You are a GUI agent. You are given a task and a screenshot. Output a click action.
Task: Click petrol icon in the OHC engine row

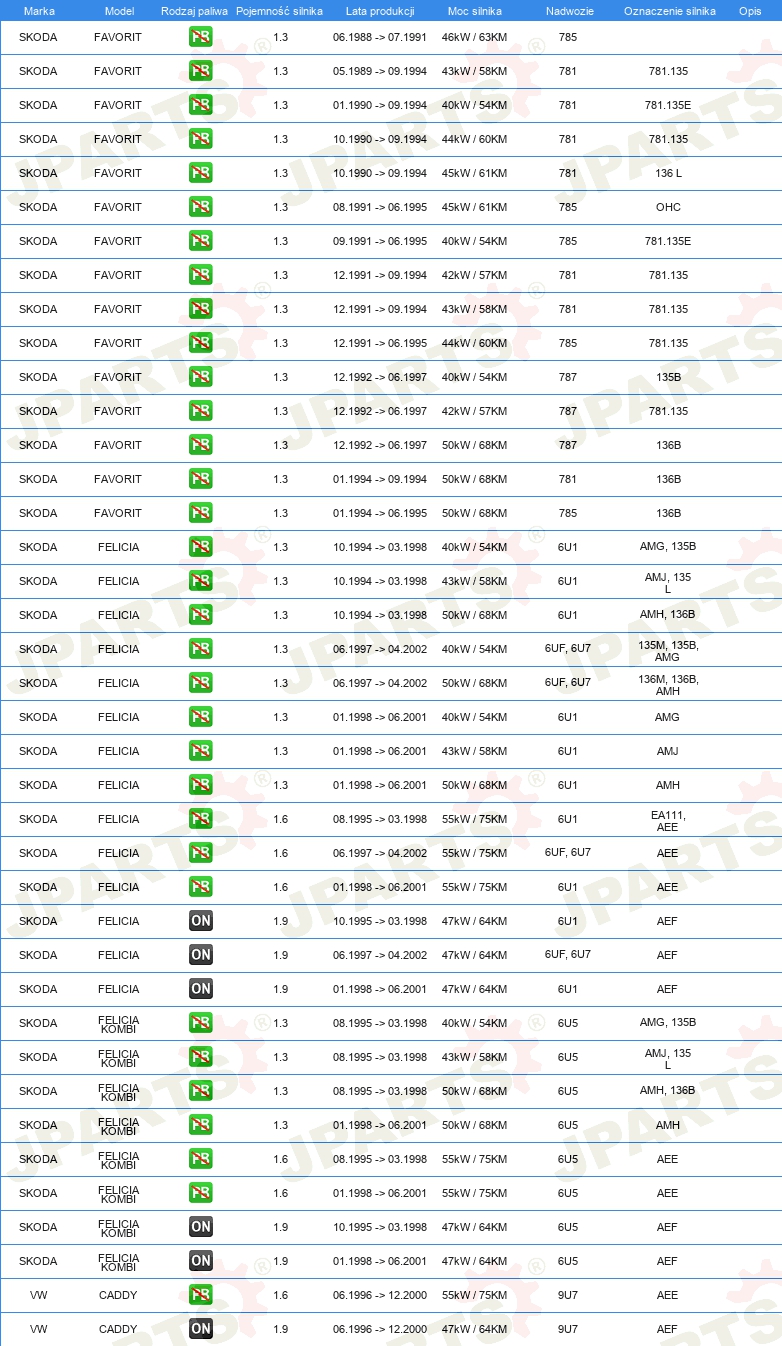click(200, 208)
